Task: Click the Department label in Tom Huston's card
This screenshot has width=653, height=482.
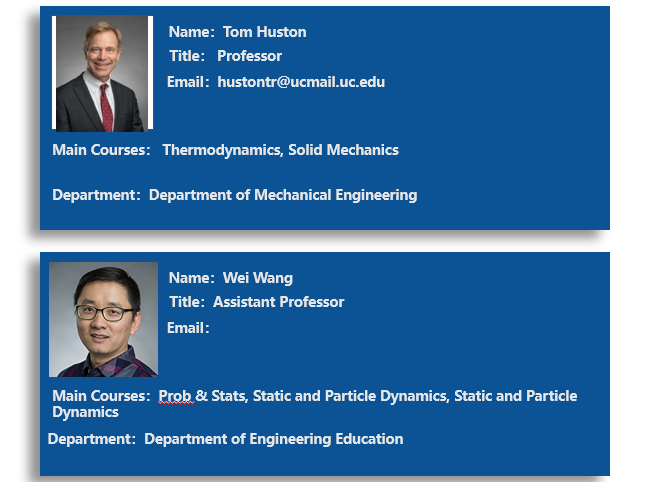Action: [x=97, y=195]
